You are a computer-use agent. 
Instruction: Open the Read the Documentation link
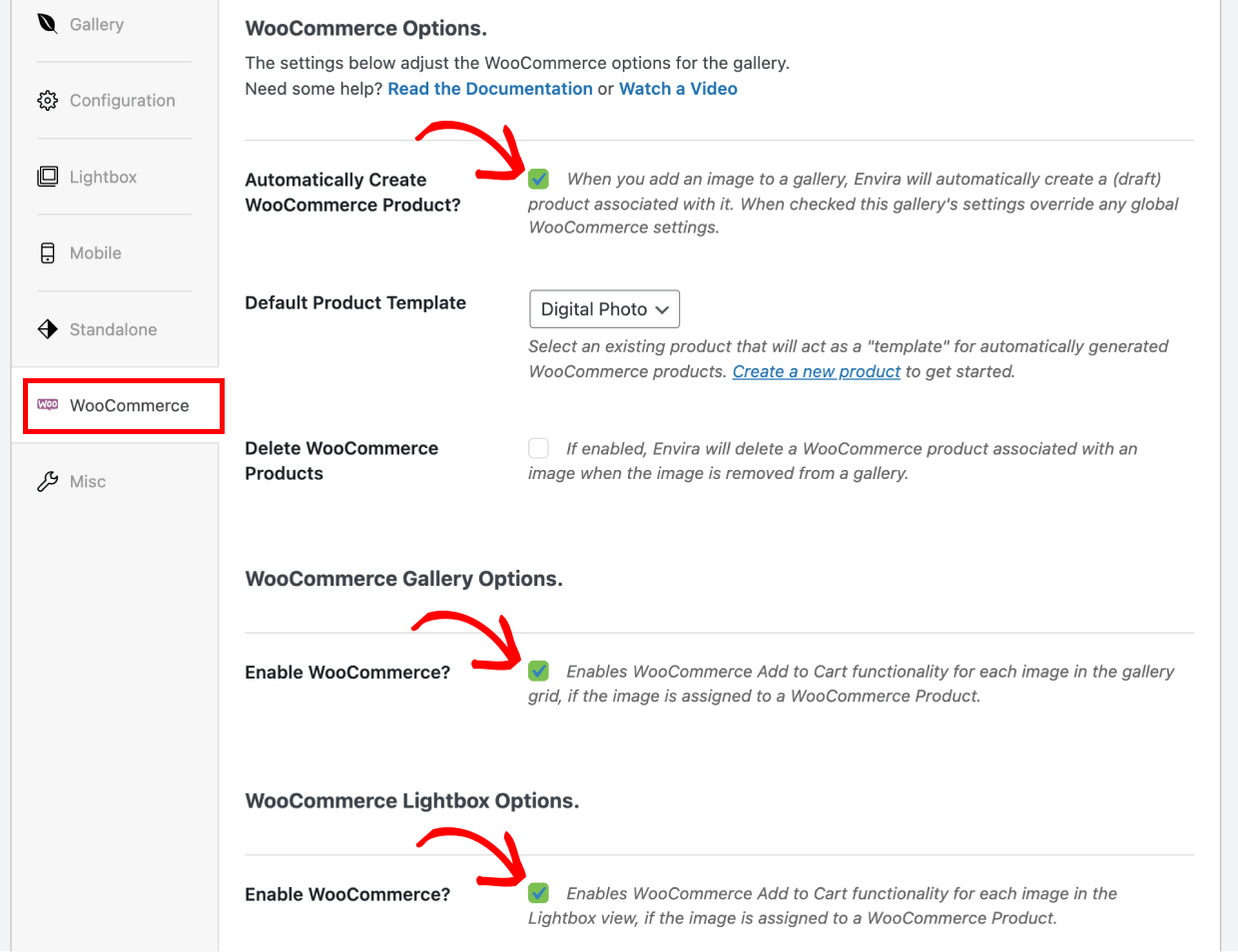(x=490, y=89)
